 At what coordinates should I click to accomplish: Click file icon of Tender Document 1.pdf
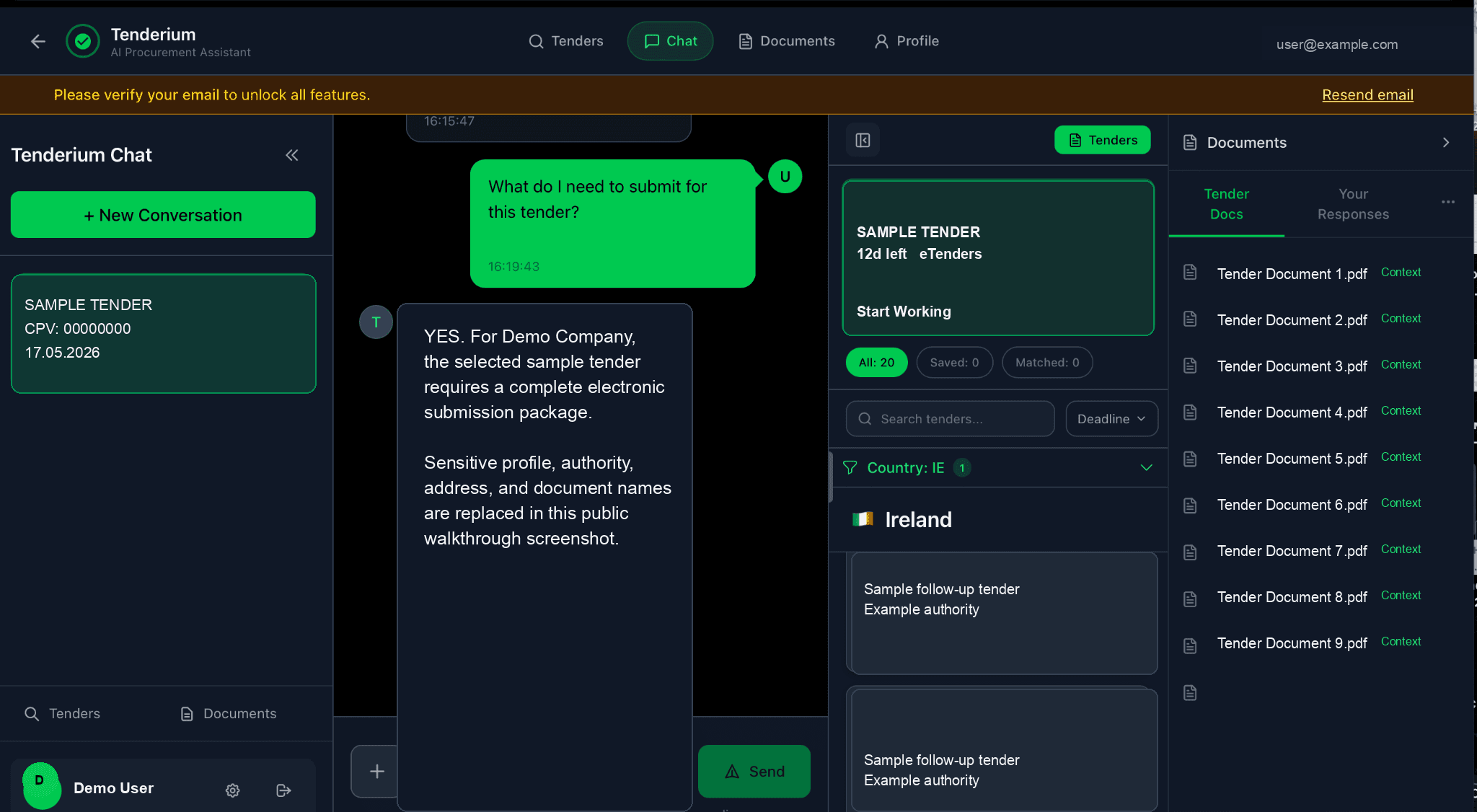(1190, 273)
